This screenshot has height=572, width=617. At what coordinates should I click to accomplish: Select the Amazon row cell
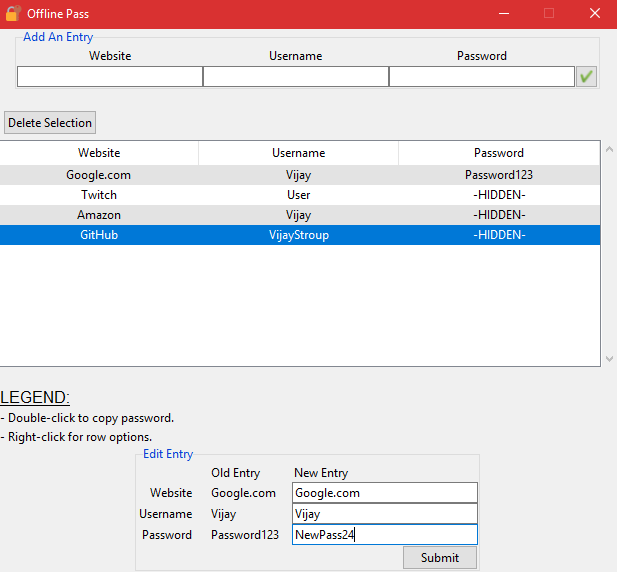point(99,215)
